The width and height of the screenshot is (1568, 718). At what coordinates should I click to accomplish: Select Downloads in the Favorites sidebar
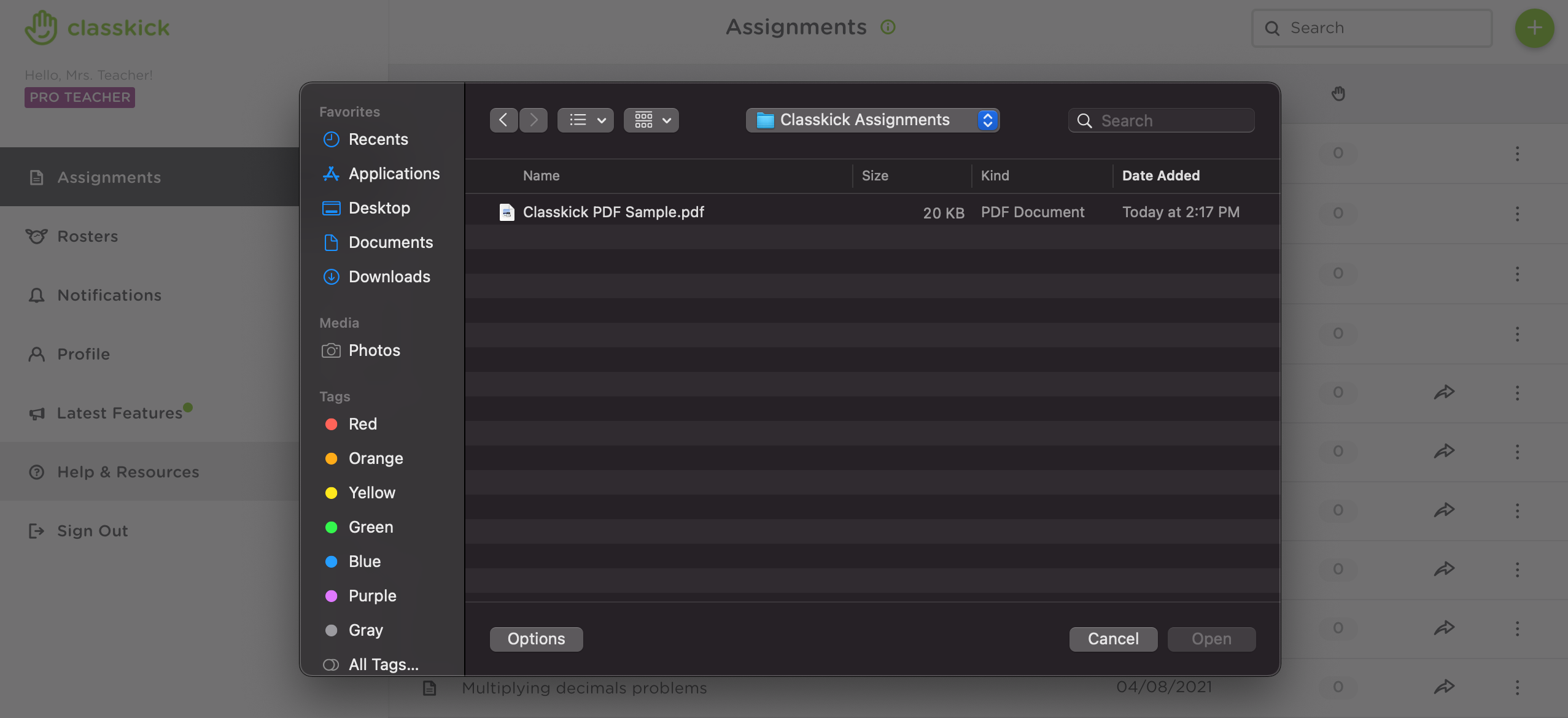pyautogui.click(x=389, y=277)
